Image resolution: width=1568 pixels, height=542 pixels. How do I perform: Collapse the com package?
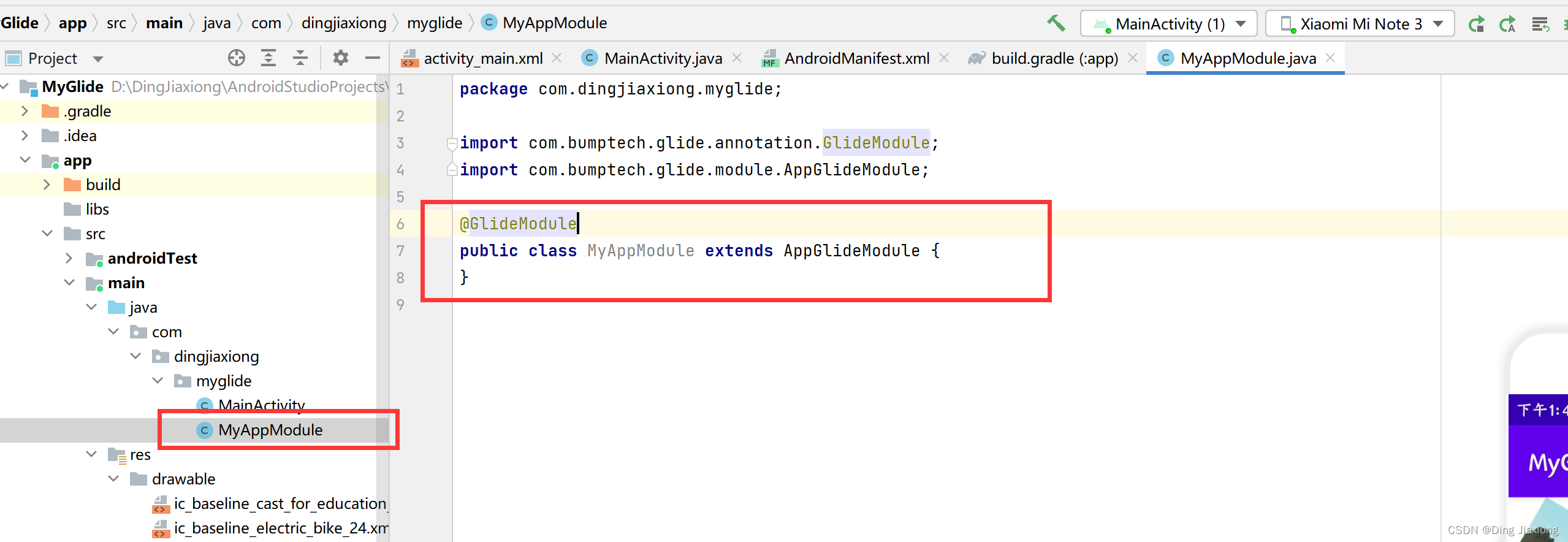(x=113, y=332)
